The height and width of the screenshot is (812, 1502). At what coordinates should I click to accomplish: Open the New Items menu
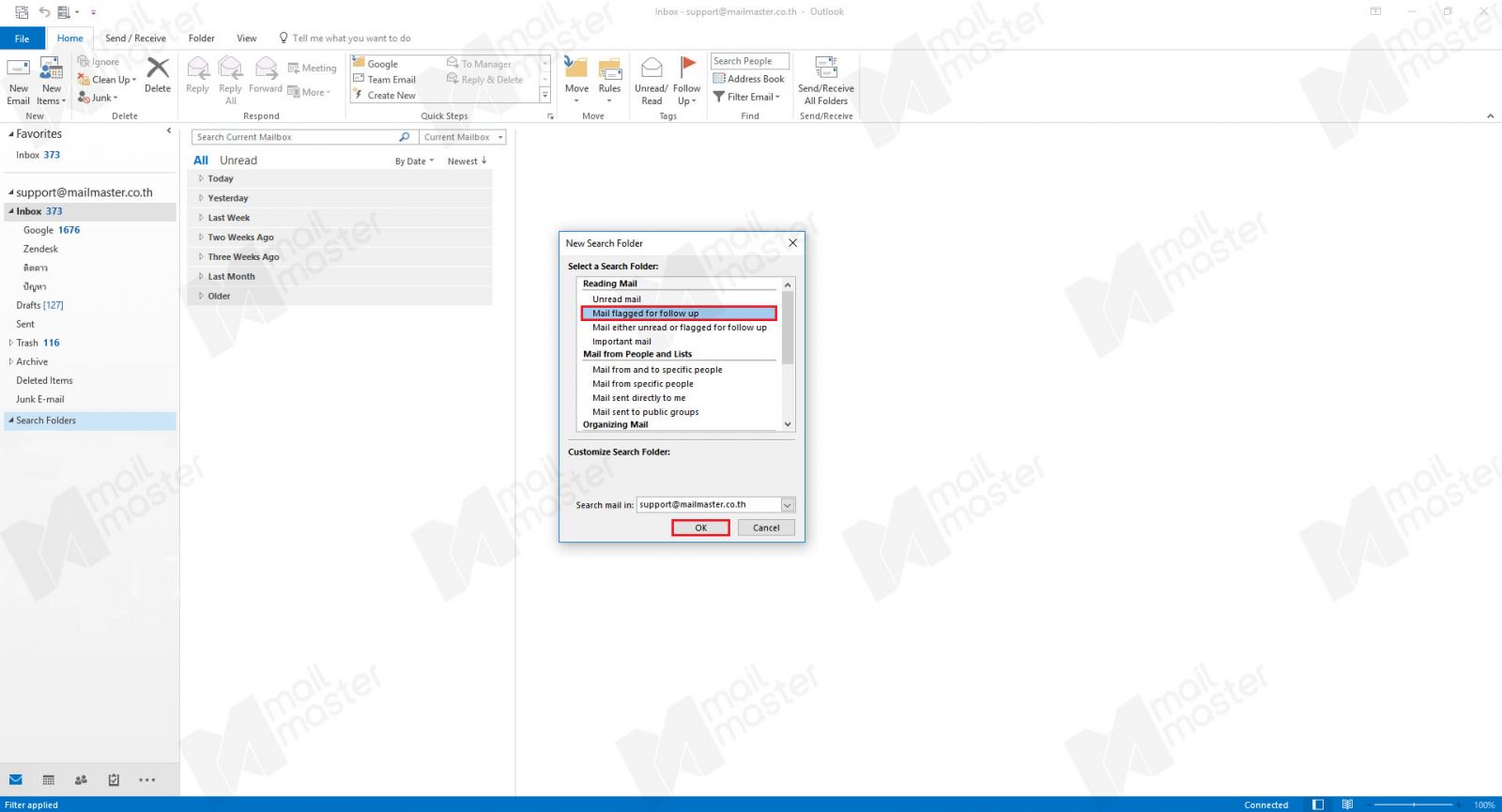pyautogui.click(x=52, y=81)
